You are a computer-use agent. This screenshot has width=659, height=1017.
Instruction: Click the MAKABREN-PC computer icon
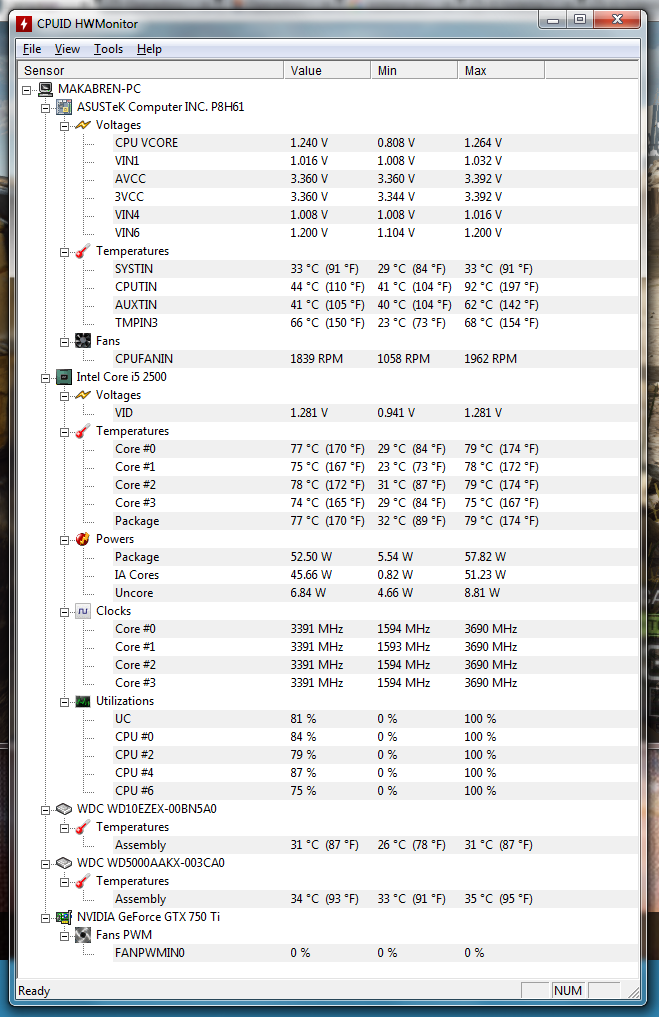click(x=45, y=89)
